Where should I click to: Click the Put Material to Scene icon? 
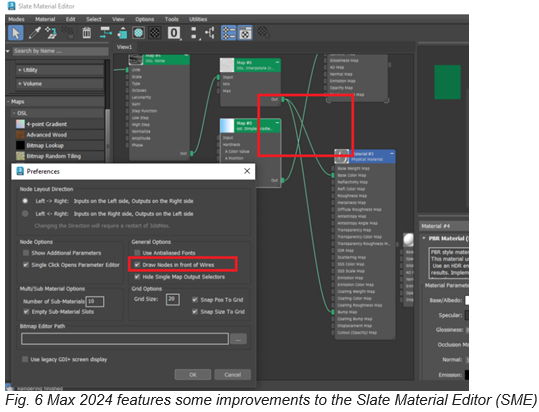(x=51, y=33)
